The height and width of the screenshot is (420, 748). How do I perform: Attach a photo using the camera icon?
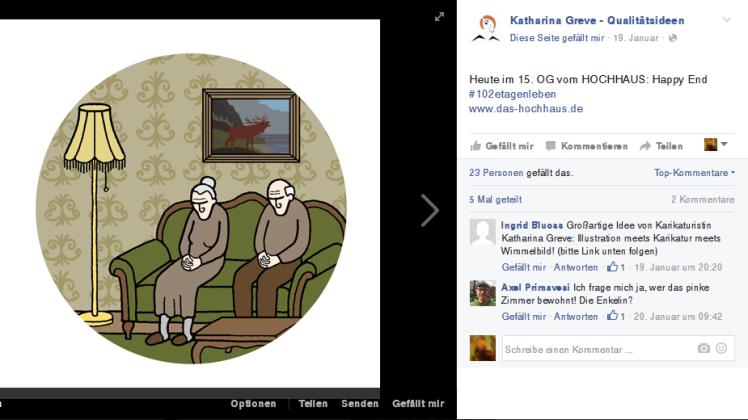click(x=704, y=348)
